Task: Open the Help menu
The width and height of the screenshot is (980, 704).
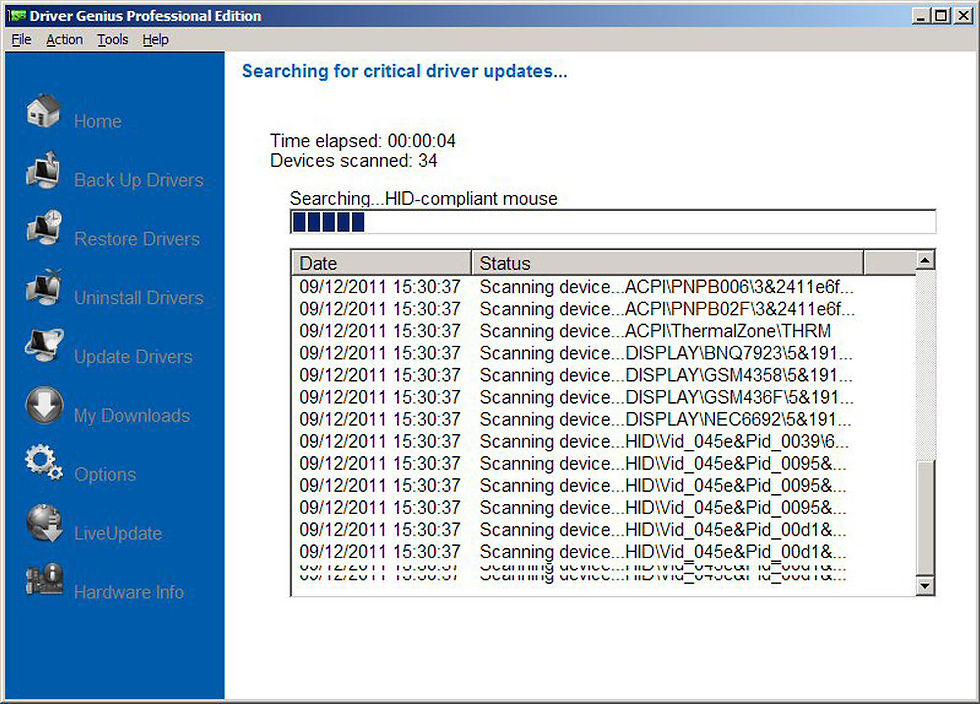Action: pos(156,39)
